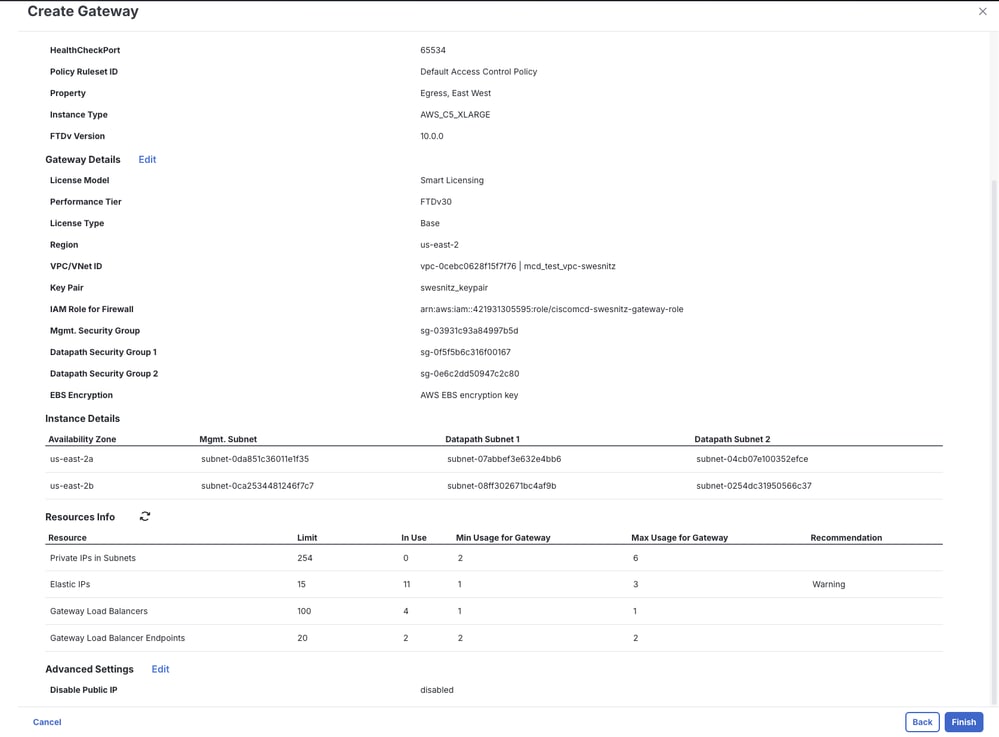This screenshot has width=999, height=737.
Task: Click the Elastic IPs resource row
Action: pyautogui.click(x=494, y=584)
